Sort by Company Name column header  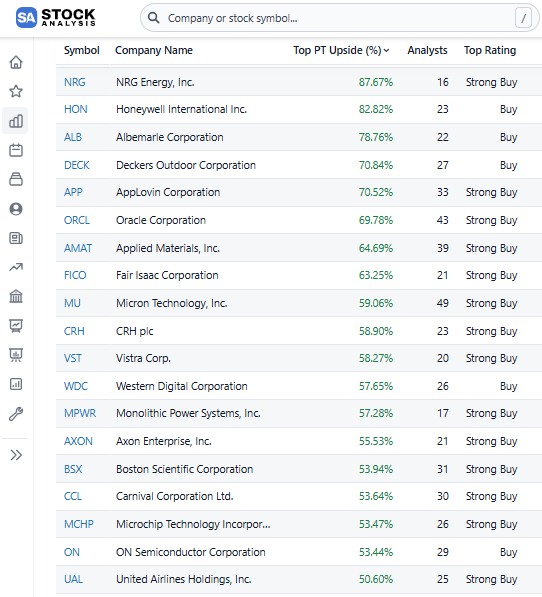click(x=154, y=50)
